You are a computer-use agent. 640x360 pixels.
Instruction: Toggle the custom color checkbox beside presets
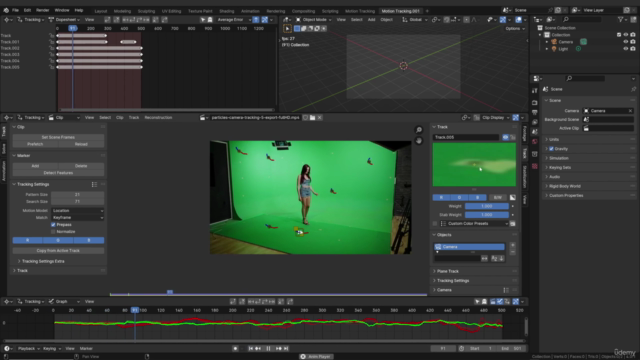(435, 224)
